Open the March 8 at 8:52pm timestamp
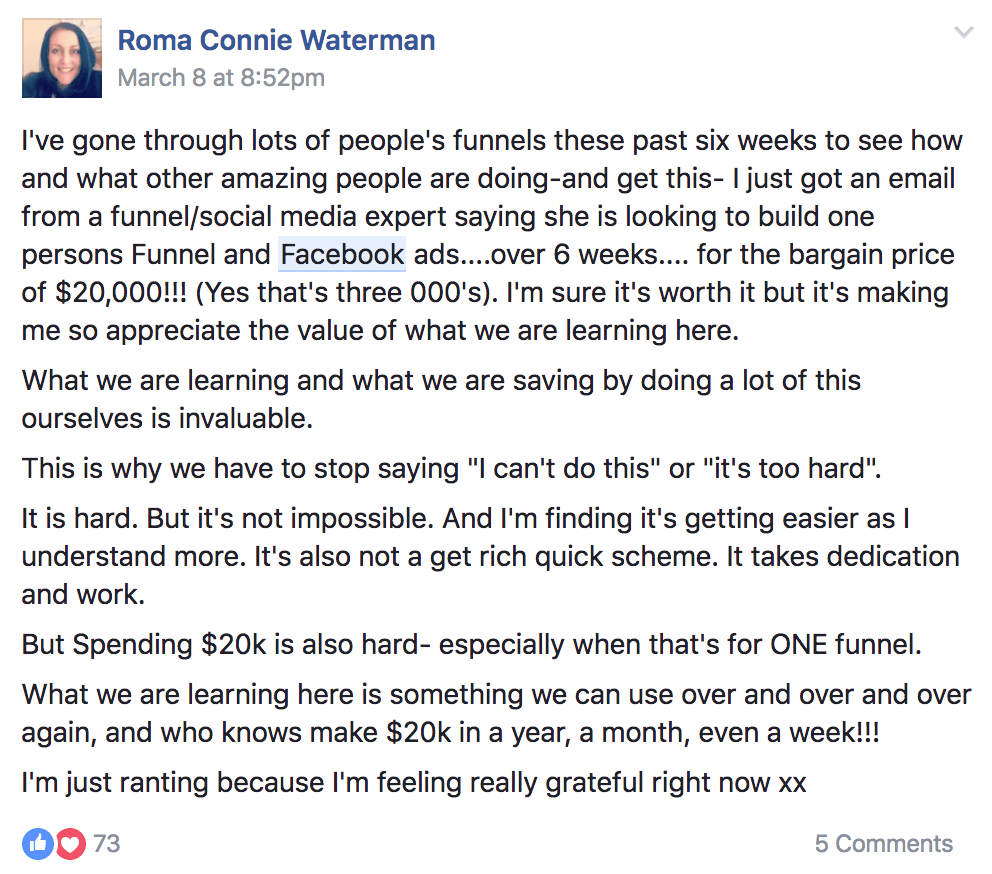992x874 pixels. [x=221, y=78]
